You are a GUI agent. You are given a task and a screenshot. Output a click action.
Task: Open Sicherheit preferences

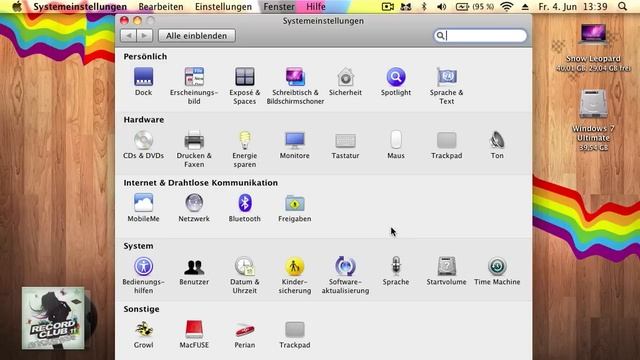pyautogui.click(x=345, y=82)
